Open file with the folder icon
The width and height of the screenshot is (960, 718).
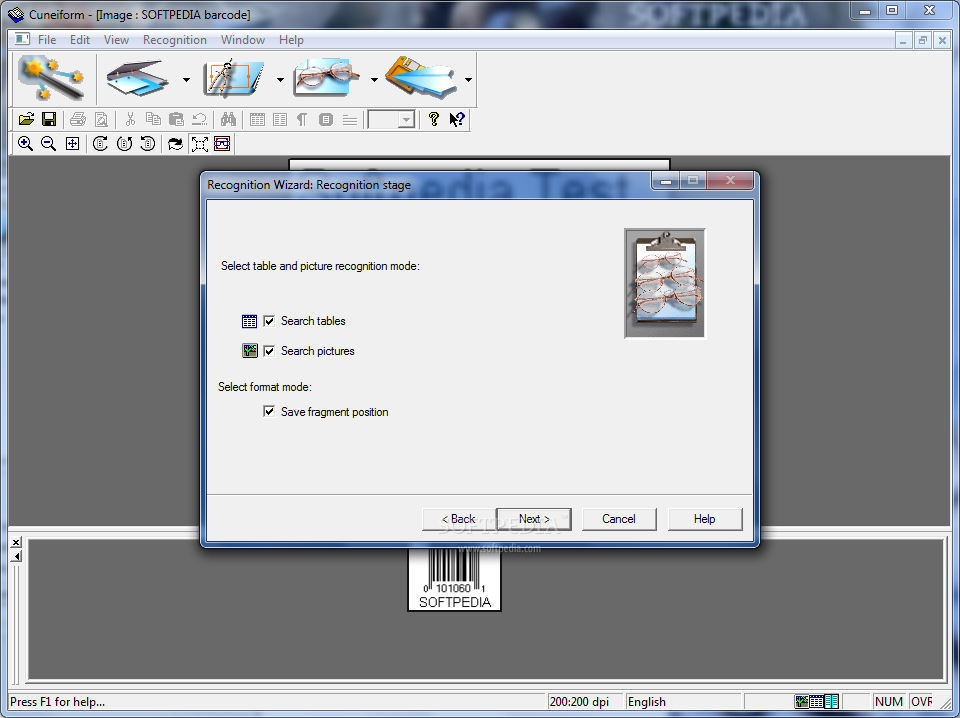(26, 119)
